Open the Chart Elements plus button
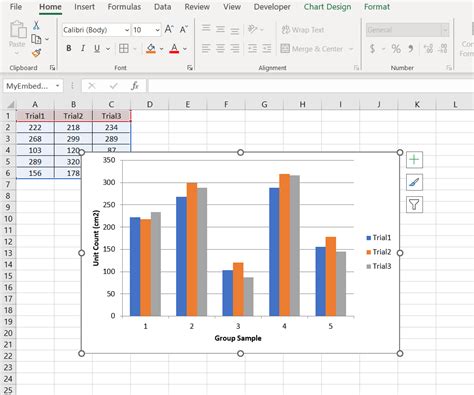 (x=414, y=160)
